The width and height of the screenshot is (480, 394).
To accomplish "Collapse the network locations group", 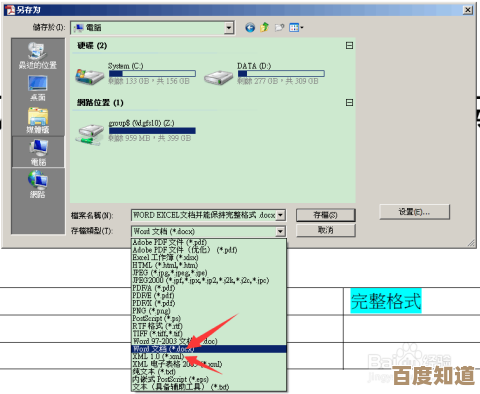I will click(349, 102).
